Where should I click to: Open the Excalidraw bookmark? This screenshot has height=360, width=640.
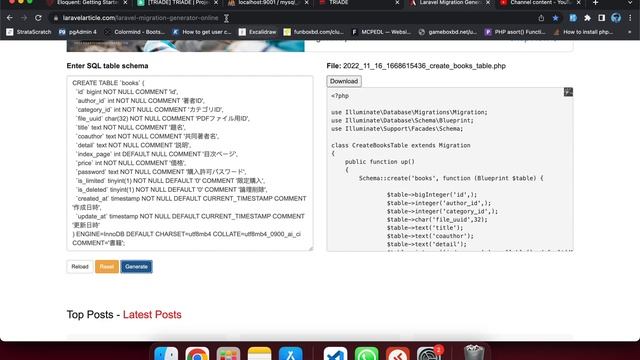pyautogui.click(x=258, y=32)
